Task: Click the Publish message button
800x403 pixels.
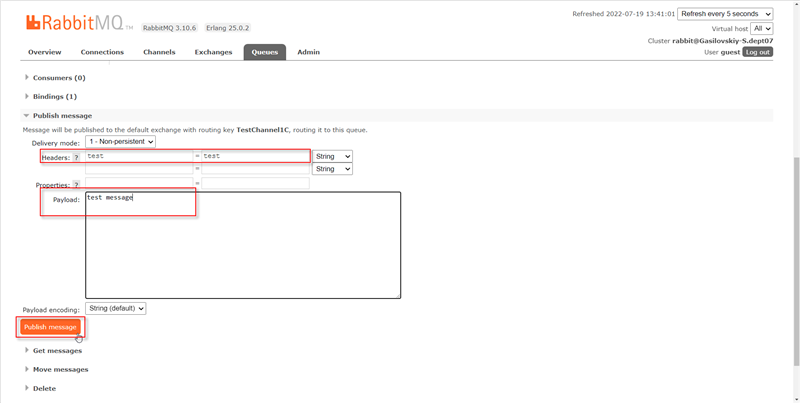Action: 50,327
